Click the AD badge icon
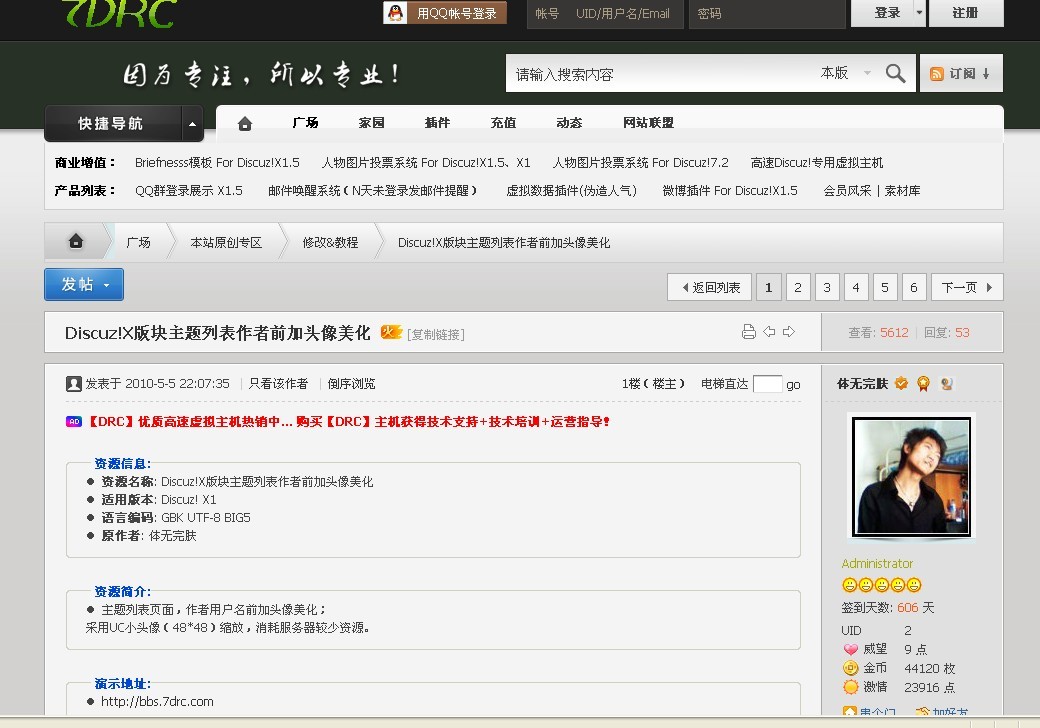Image resolution: width=1040 pixels, height=728 pixels. point(74,422)
